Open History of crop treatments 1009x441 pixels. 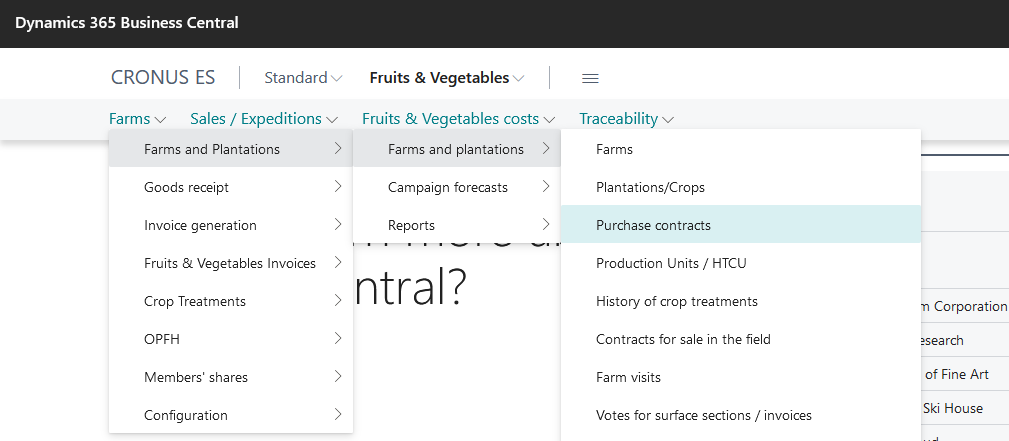[741, 301]
